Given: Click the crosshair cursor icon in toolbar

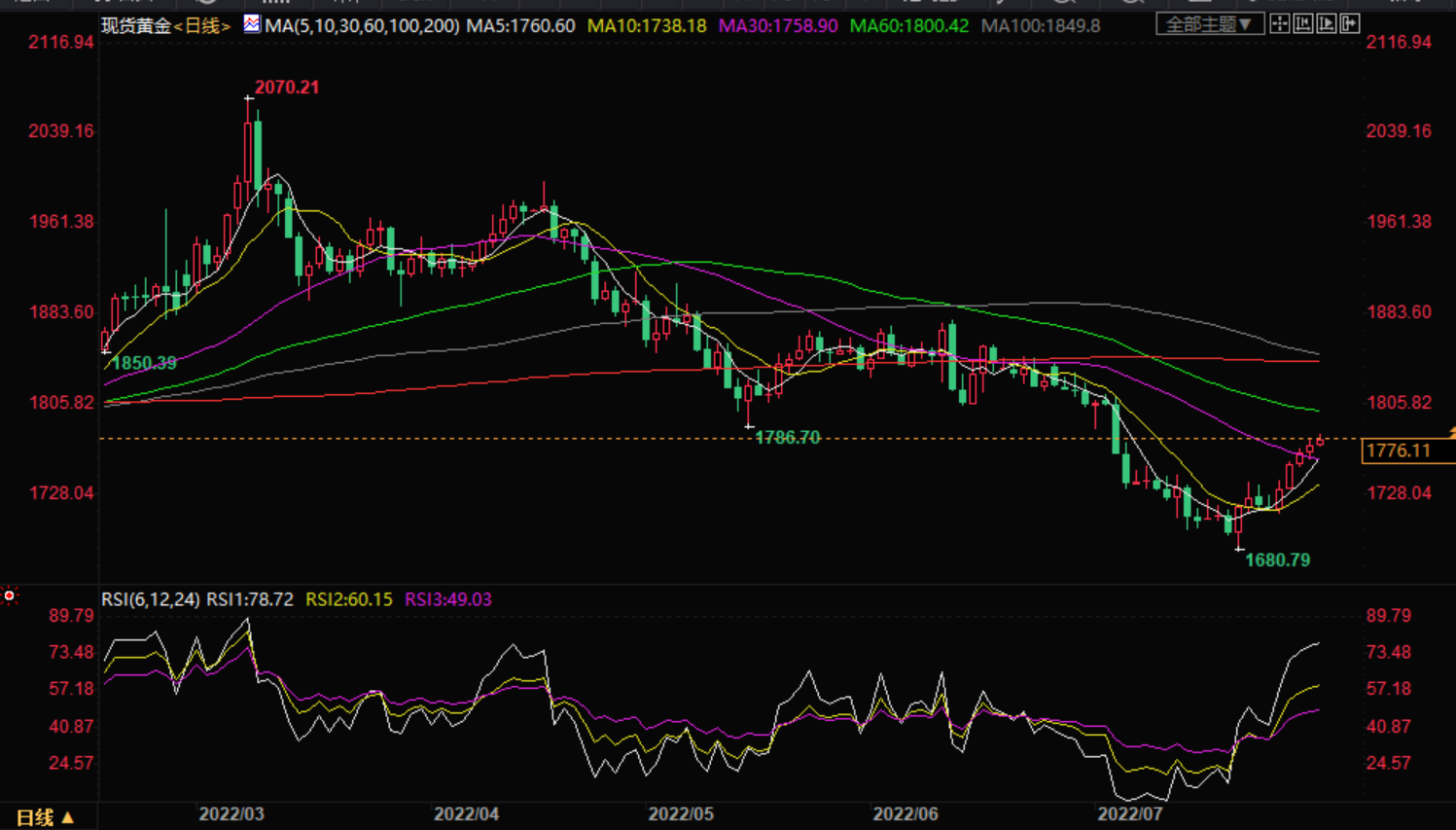Looking at the screenshot, I should coord(1280,24).
